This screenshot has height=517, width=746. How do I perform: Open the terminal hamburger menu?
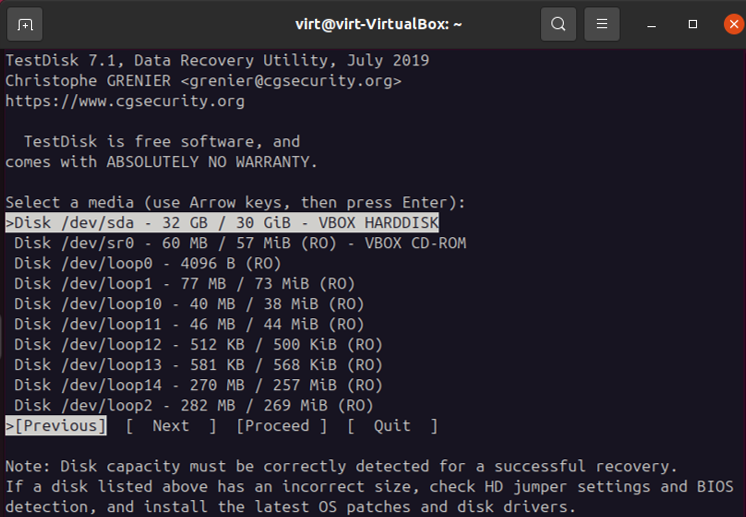point(602,24)
